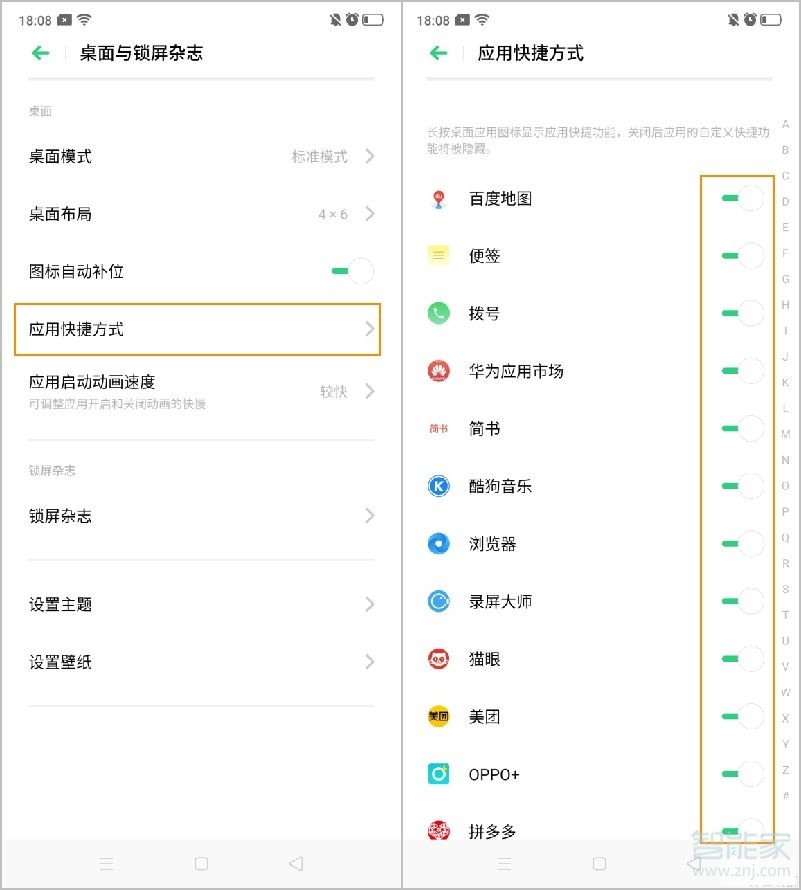Tap the 录屏大师 screen recorder icon
801x890 pixels.
435,601
